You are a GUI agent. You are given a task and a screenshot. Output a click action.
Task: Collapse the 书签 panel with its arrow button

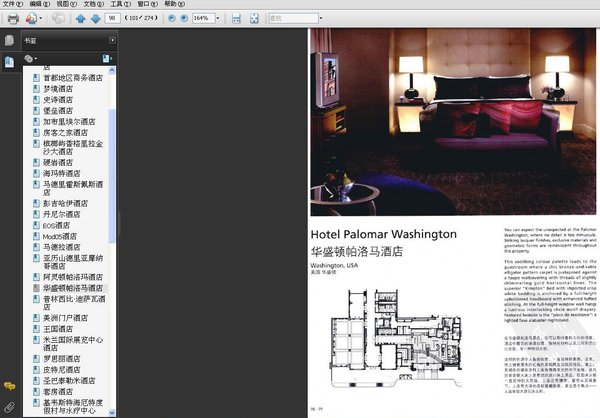pyautogui.click(x=112, y=40)
